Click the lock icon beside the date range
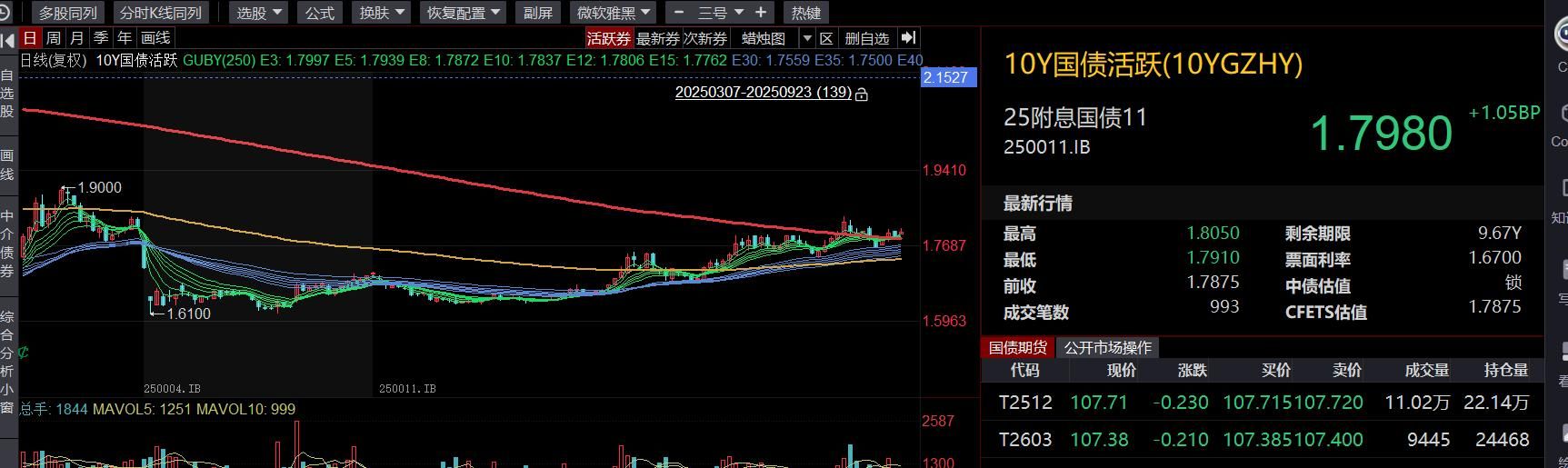Image resolution: width=1568 pixels, height=468 pixels. point(862,94)
